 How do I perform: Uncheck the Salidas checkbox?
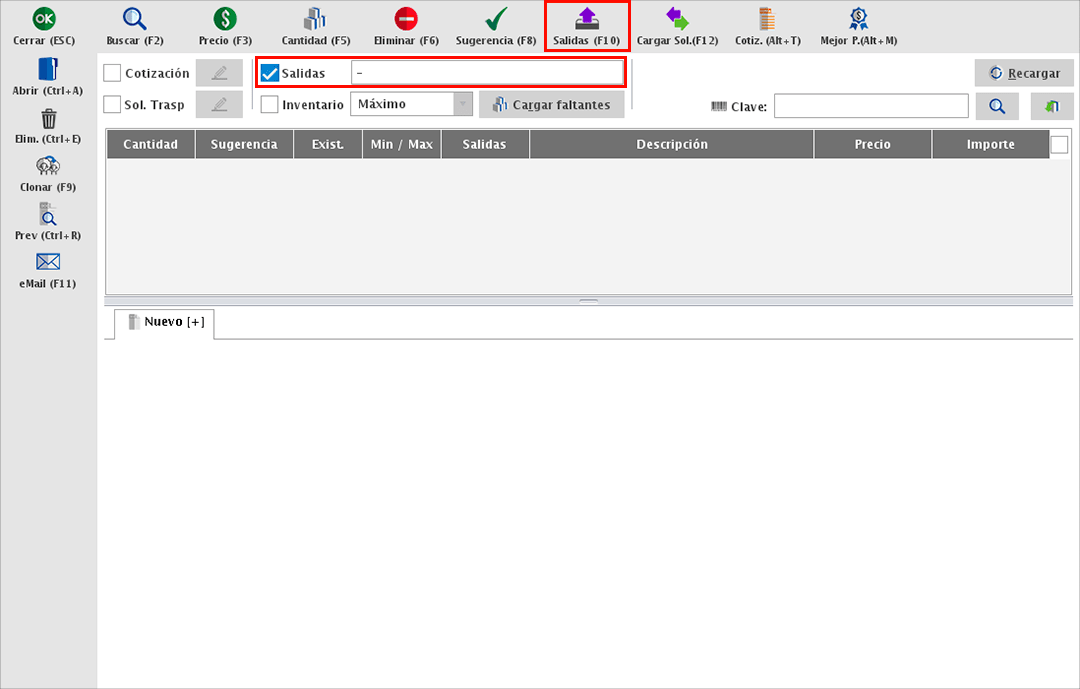270,73
